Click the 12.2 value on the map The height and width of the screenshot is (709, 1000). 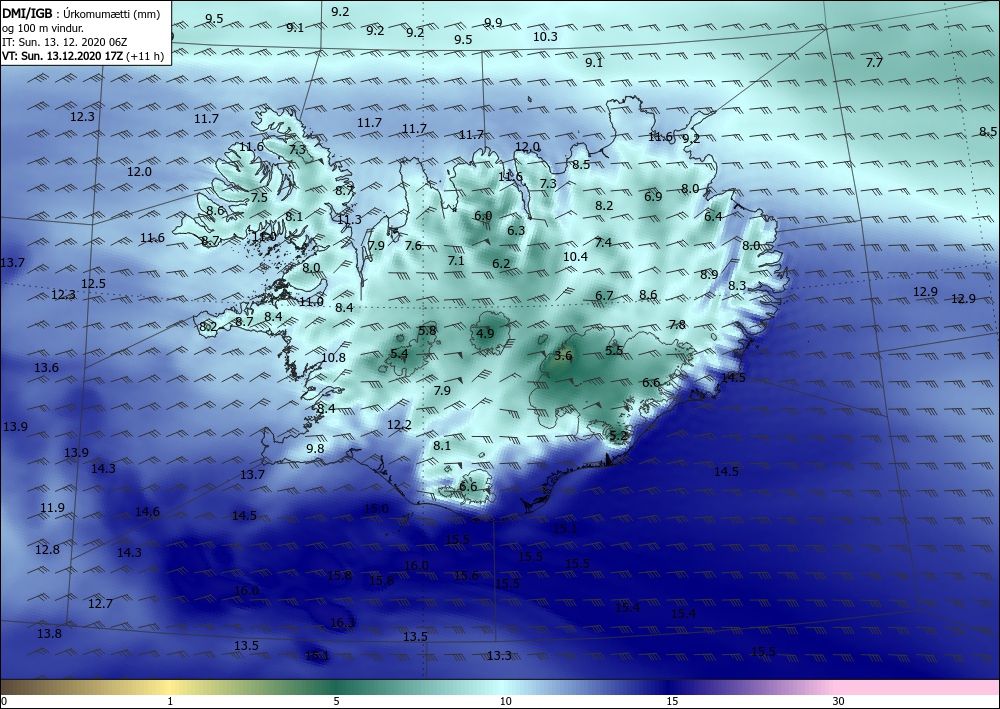point(399,425)
